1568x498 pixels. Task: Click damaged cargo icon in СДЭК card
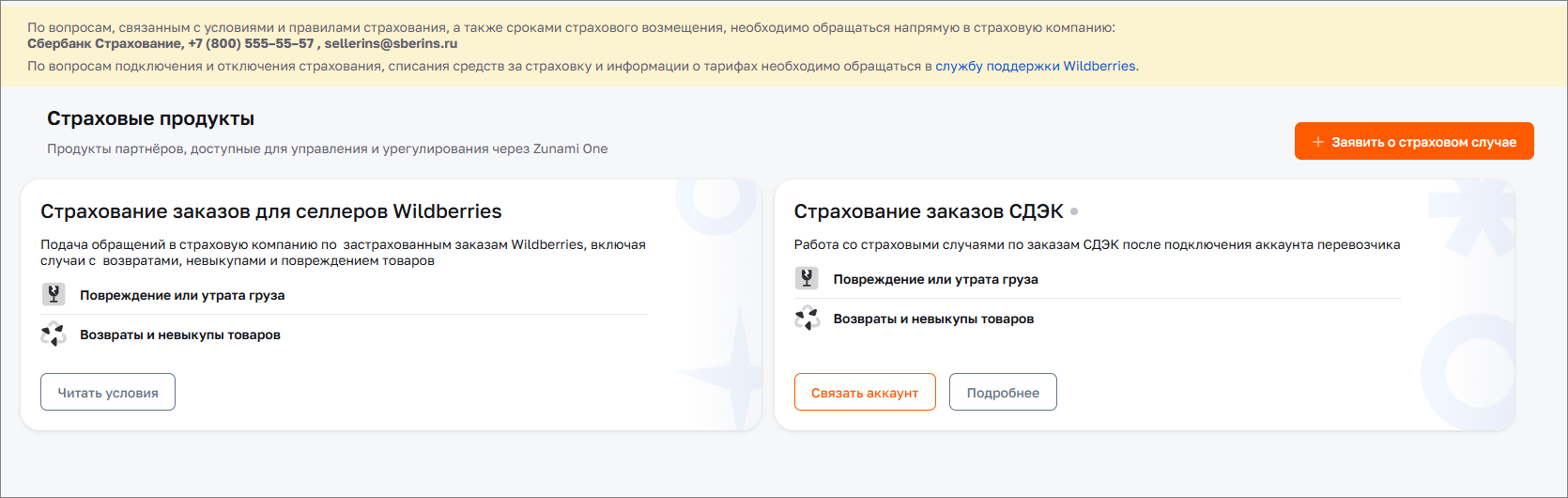(x=807, y=278)
